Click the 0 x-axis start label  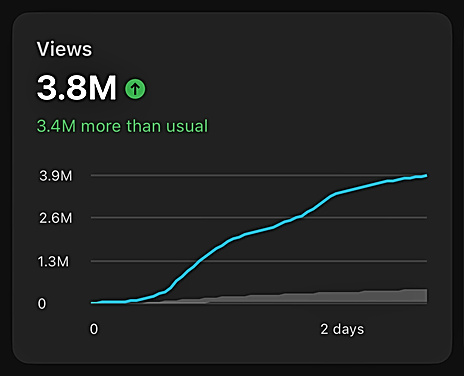coord(94,329)
